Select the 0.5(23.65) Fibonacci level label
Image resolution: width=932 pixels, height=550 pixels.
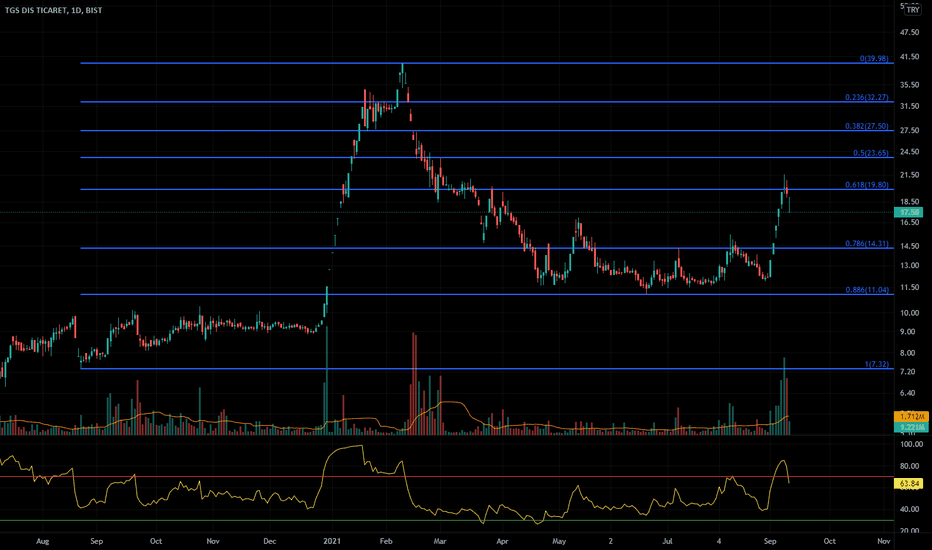871,153
